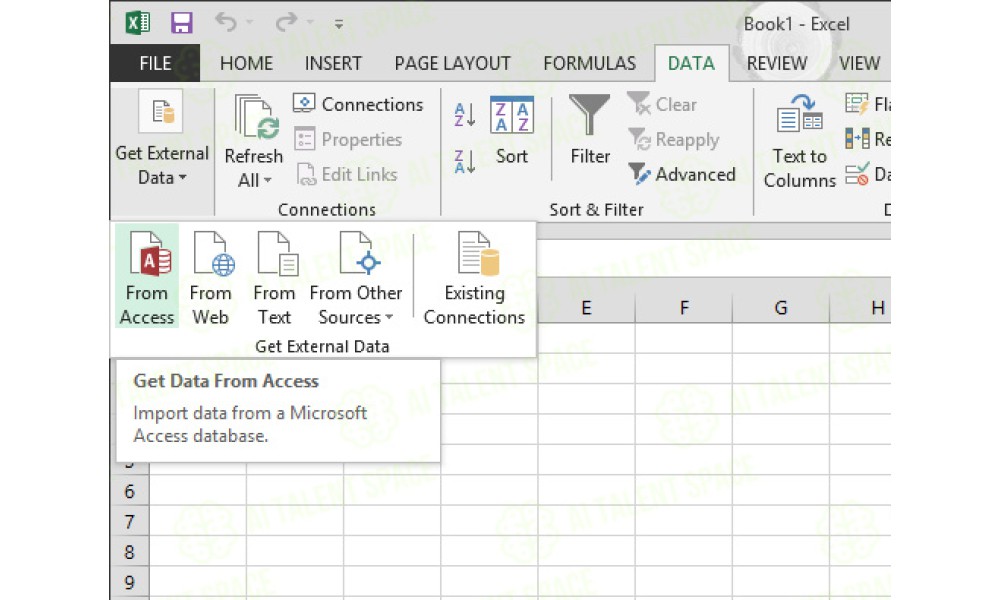Viewport: 1000px width, 600px height.
Task: Click the Excel application logo icon
Action: [138, 24]
